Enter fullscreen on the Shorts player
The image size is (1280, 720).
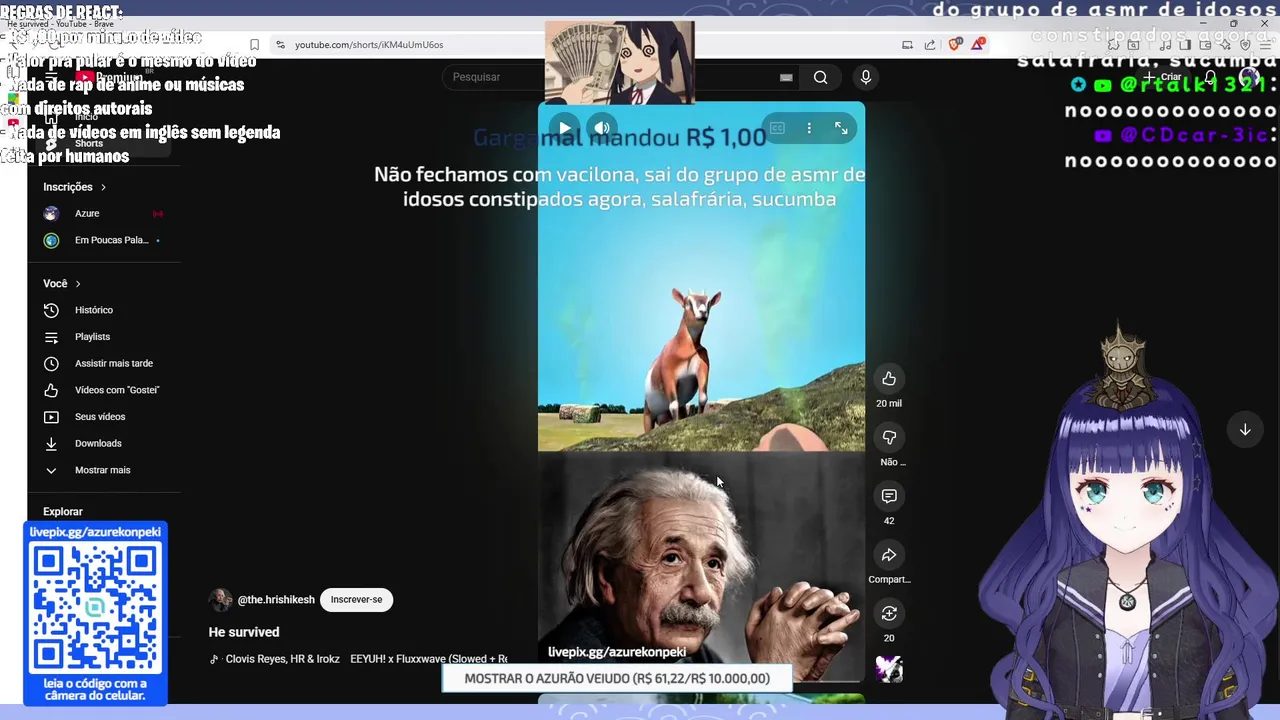(841, 128)
